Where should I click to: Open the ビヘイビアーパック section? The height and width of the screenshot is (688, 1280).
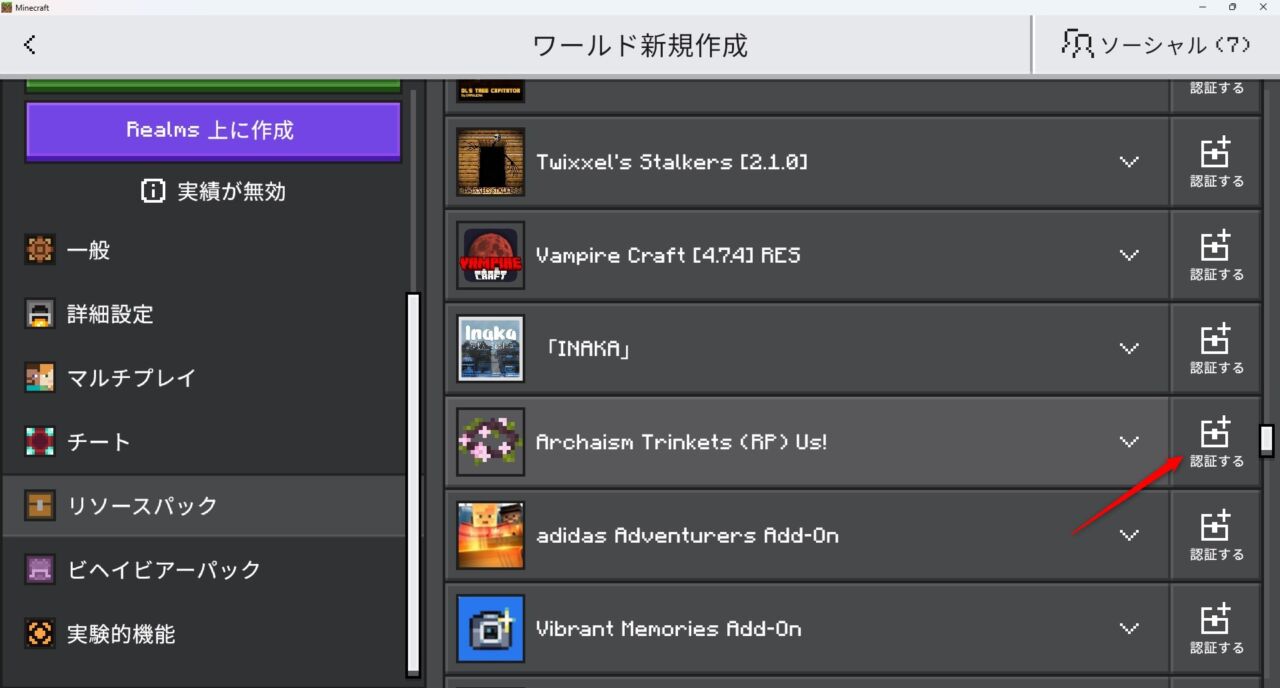tap(204, 570)
